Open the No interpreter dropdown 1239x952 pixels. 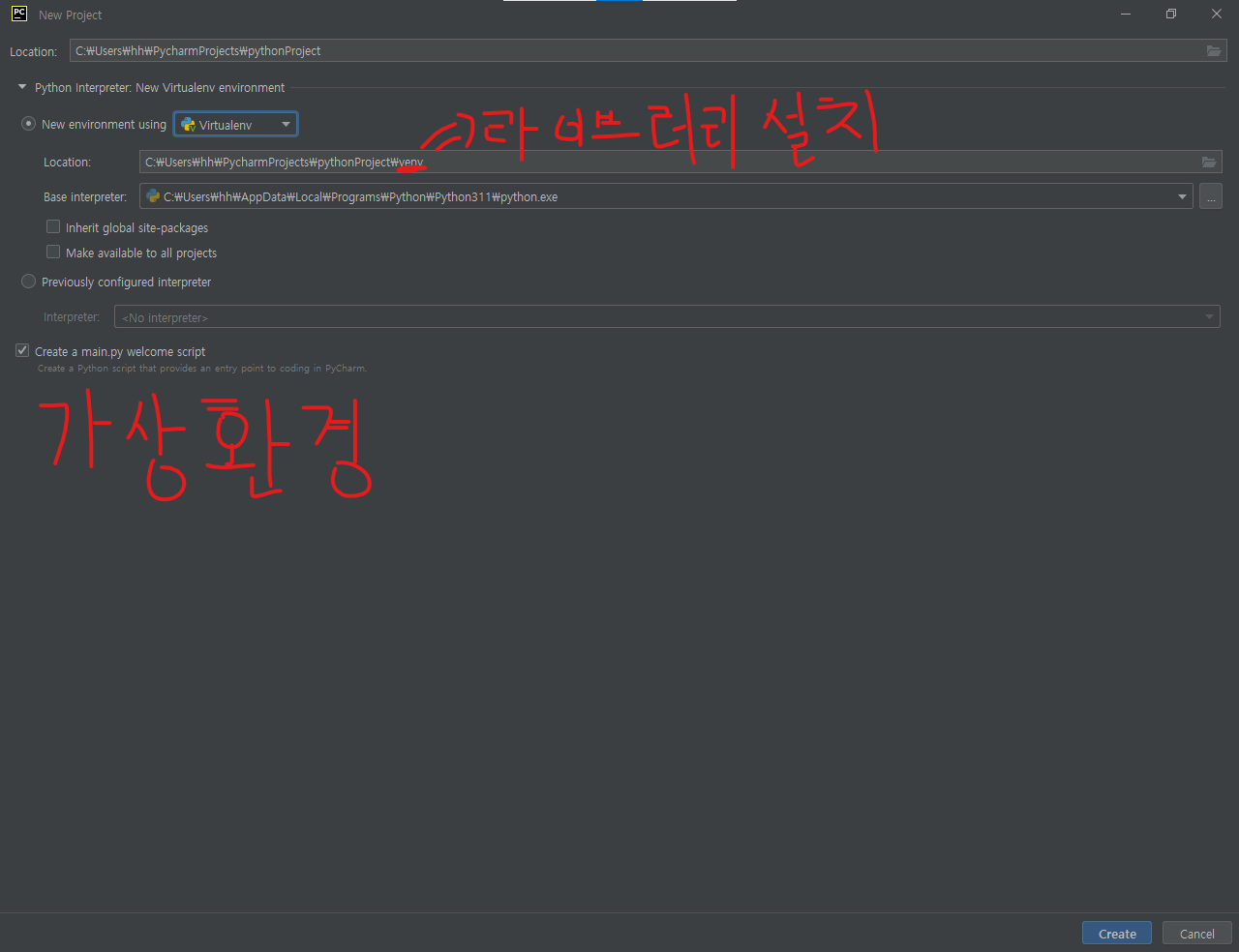click(x=667, y=317)
